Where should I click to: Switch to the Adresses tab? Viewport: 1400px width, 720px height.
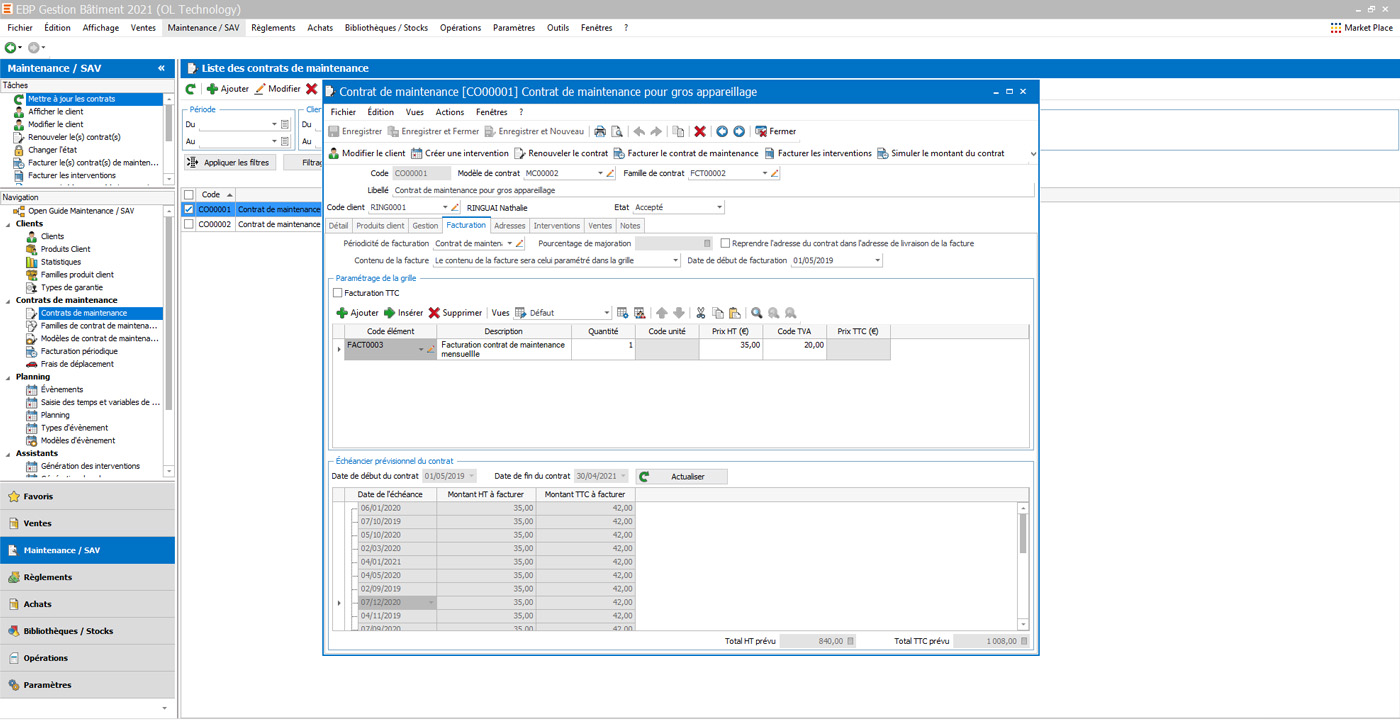point(510,226)
